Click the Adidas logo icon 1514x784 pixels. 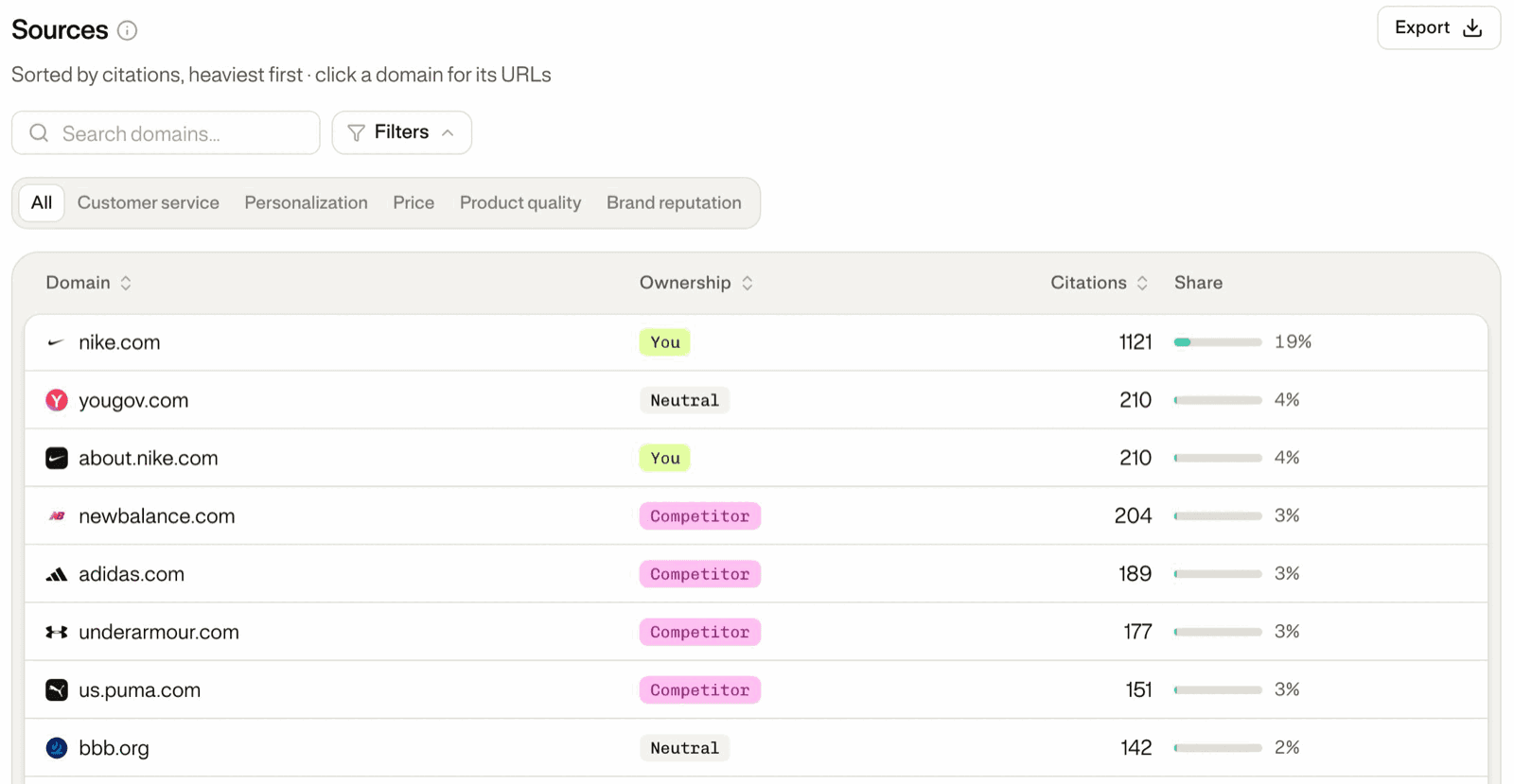pos(57,574)
